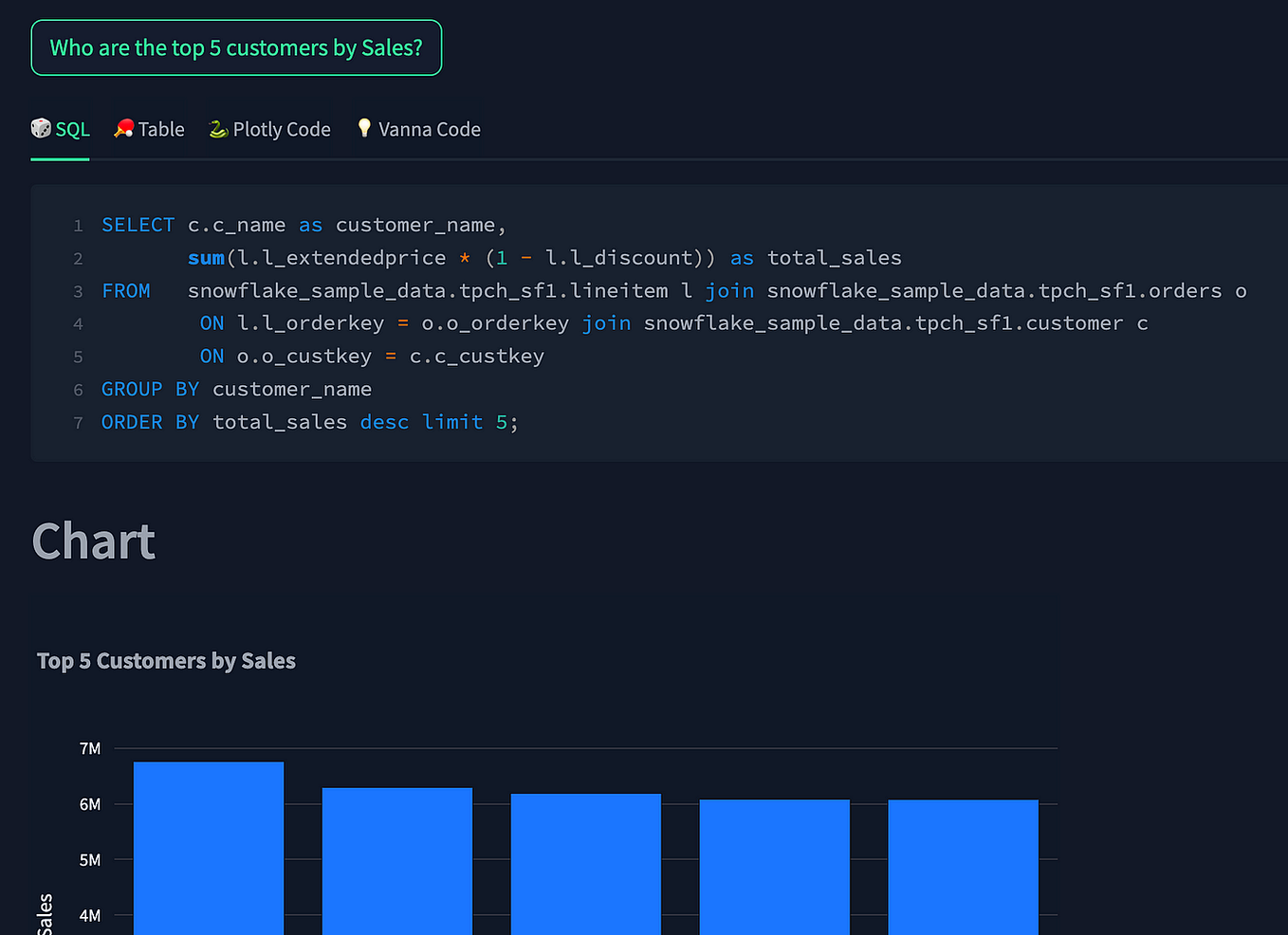Click the dice icon on the SQL tab
The height and width of the screenshot is (935, 1288).
[40, 129]
